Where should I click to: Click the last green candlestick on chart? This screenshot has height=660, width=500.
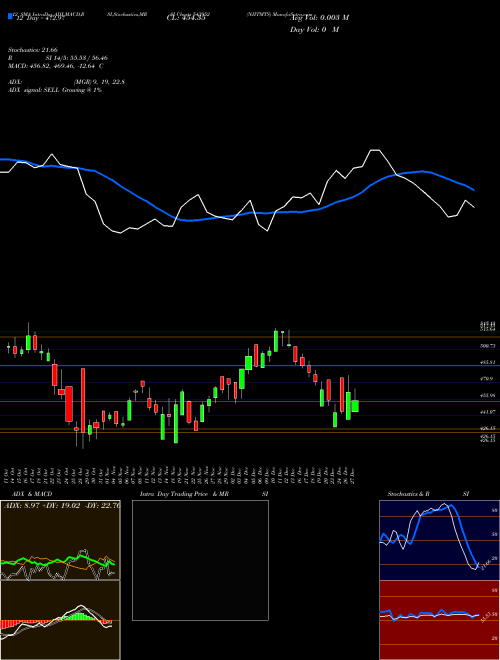(x=355, y=406)
